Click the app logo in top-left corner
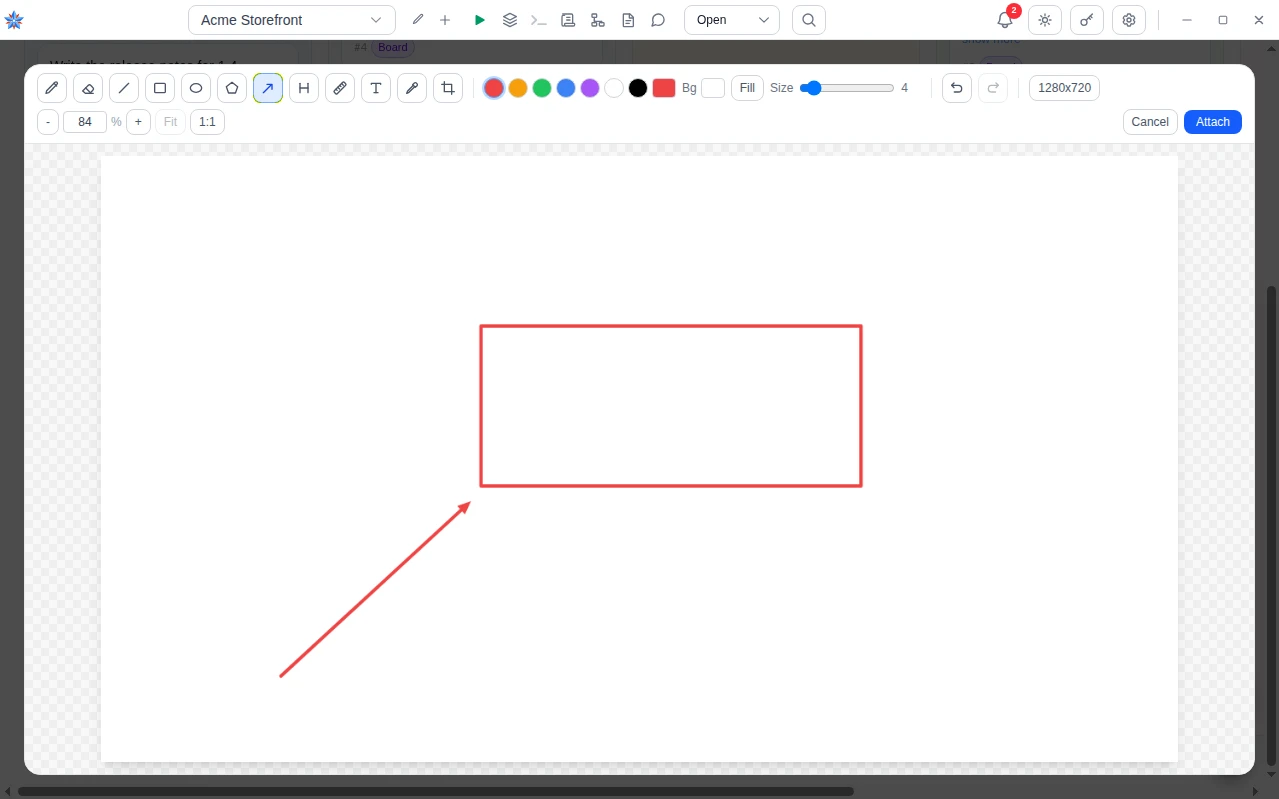This screenshot has width=1279, height=799. [x=14, y=20]
